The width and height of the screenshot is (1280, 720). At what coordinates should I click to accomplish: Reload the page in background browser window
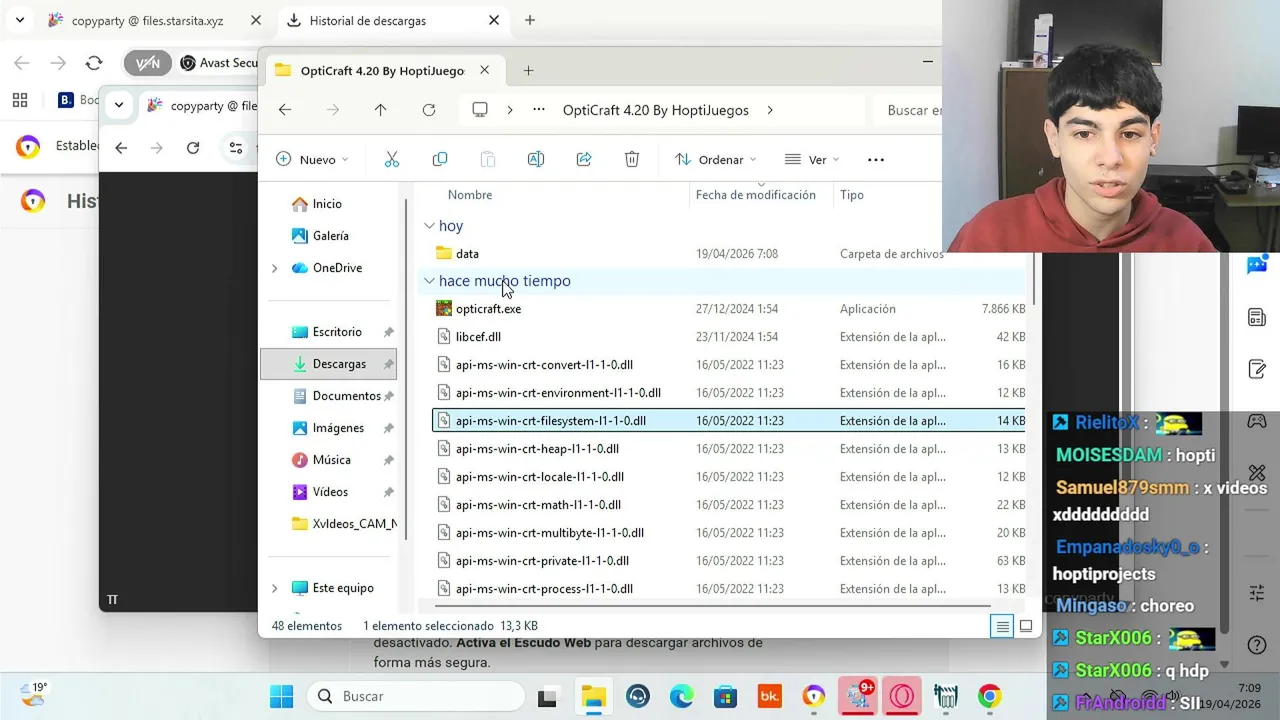point(94,63)
